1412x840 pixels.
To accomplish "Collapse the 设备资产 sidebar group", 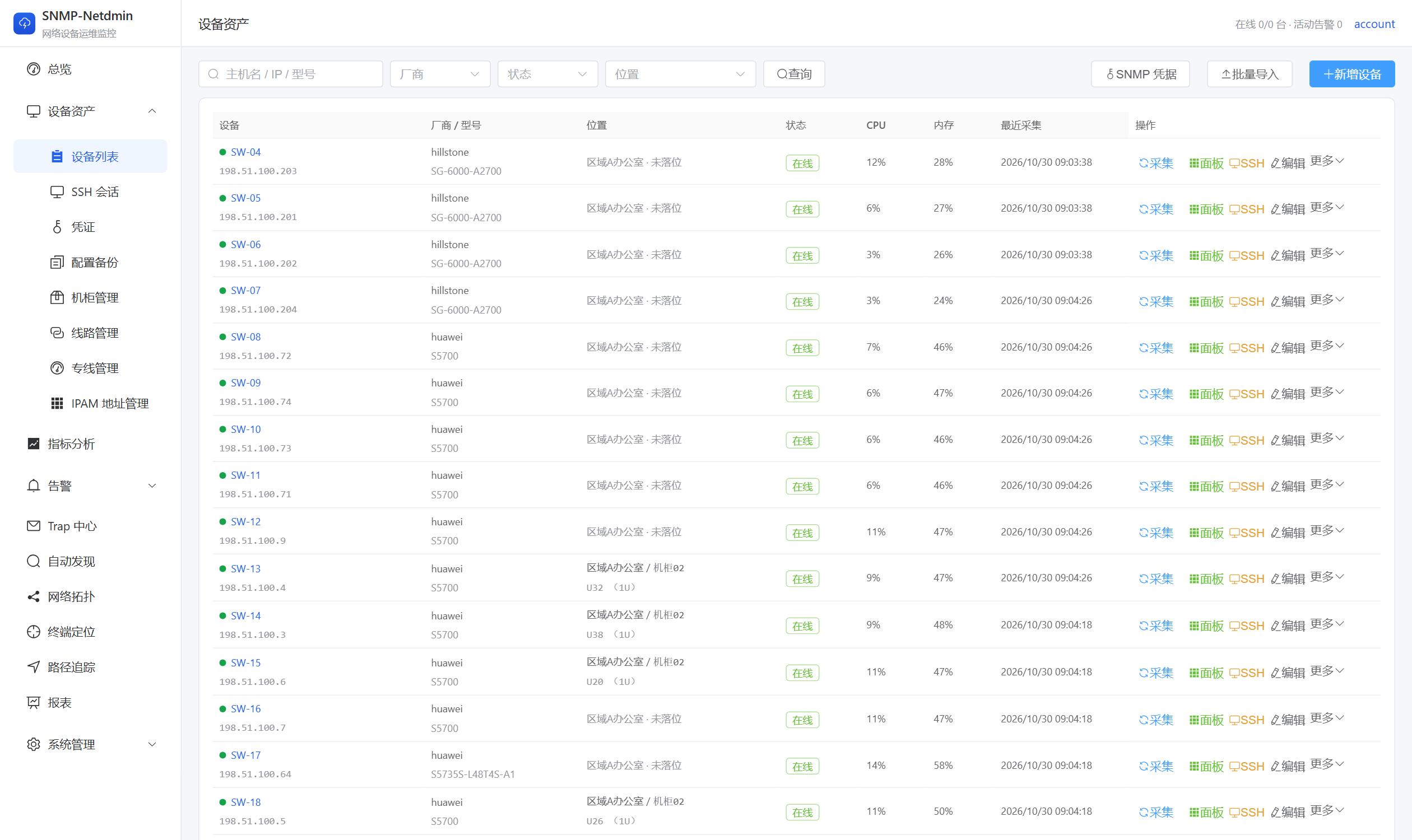I will 91,111.
